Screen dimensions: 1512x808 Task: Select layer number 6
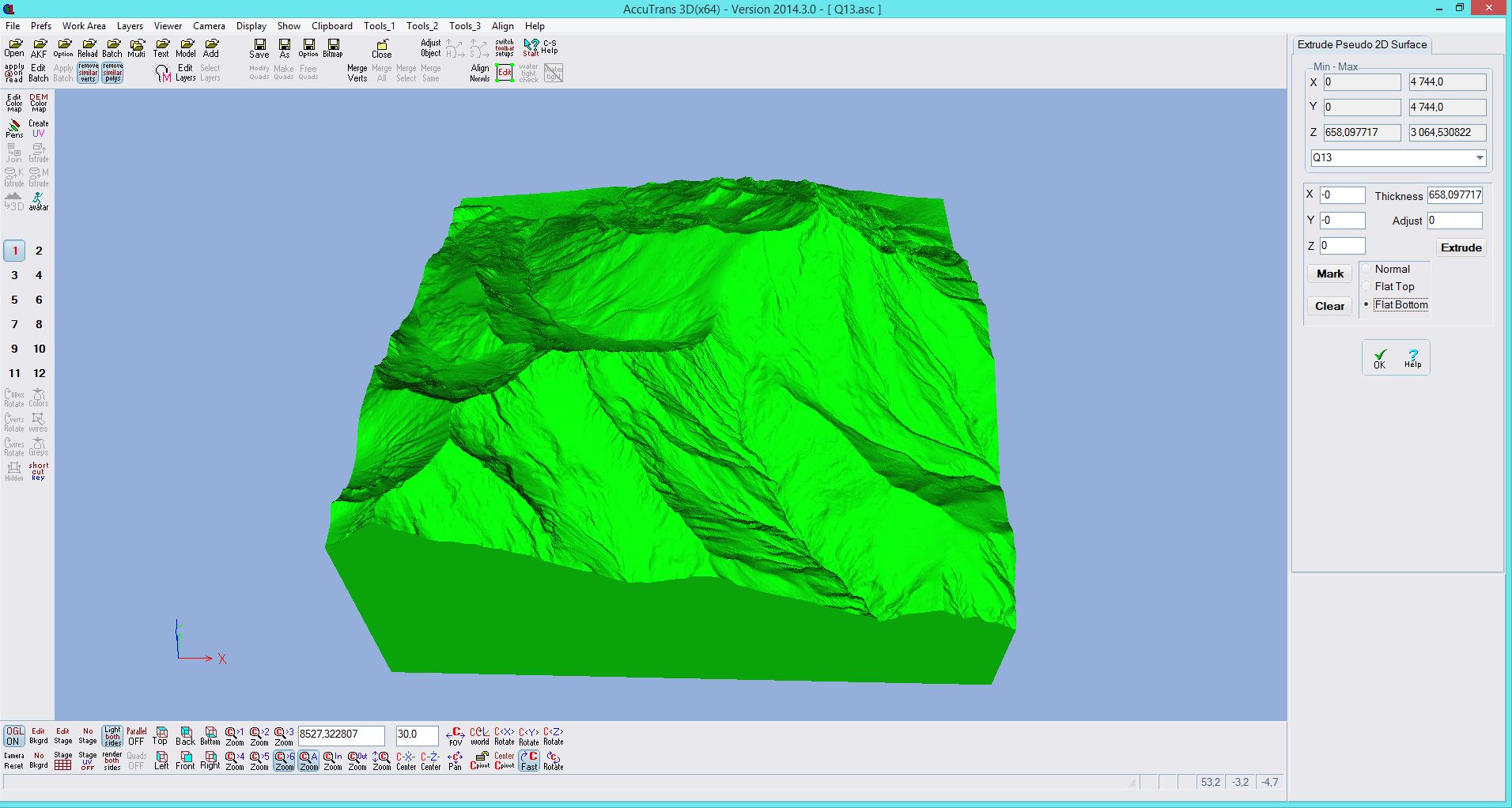point(39,300)
